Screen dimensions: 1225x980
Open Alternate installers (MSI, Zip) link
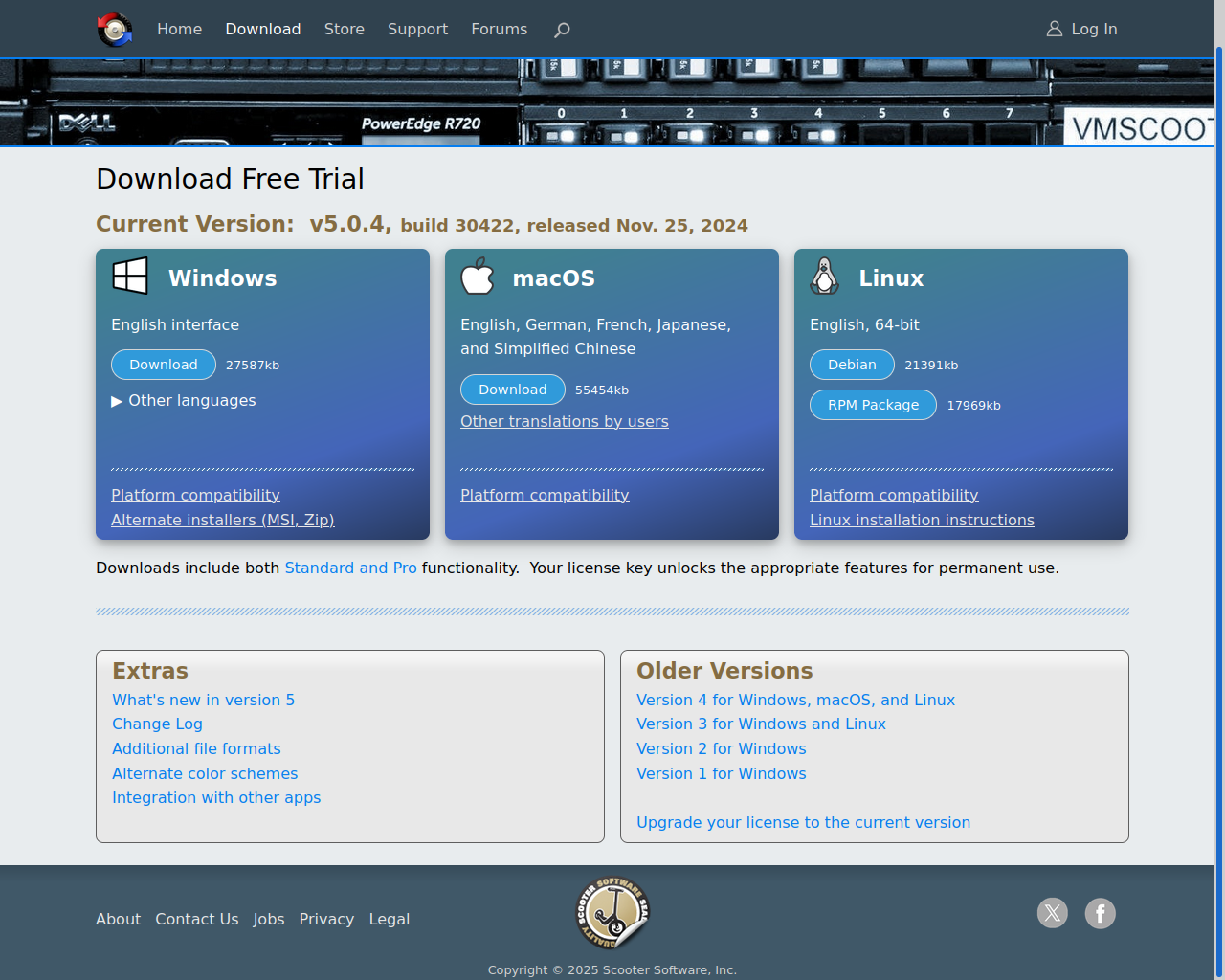(x=223, y=520)
